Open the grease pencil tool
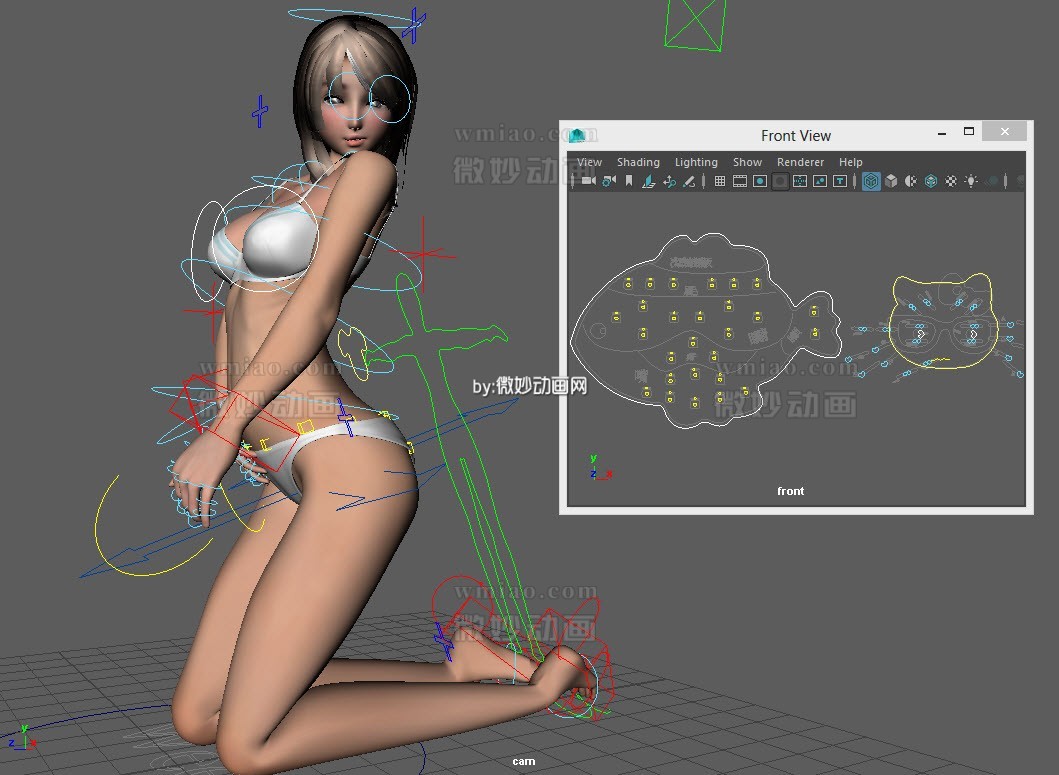Image resolution: width=1059 pixels, height=775 pixels. 689,182
